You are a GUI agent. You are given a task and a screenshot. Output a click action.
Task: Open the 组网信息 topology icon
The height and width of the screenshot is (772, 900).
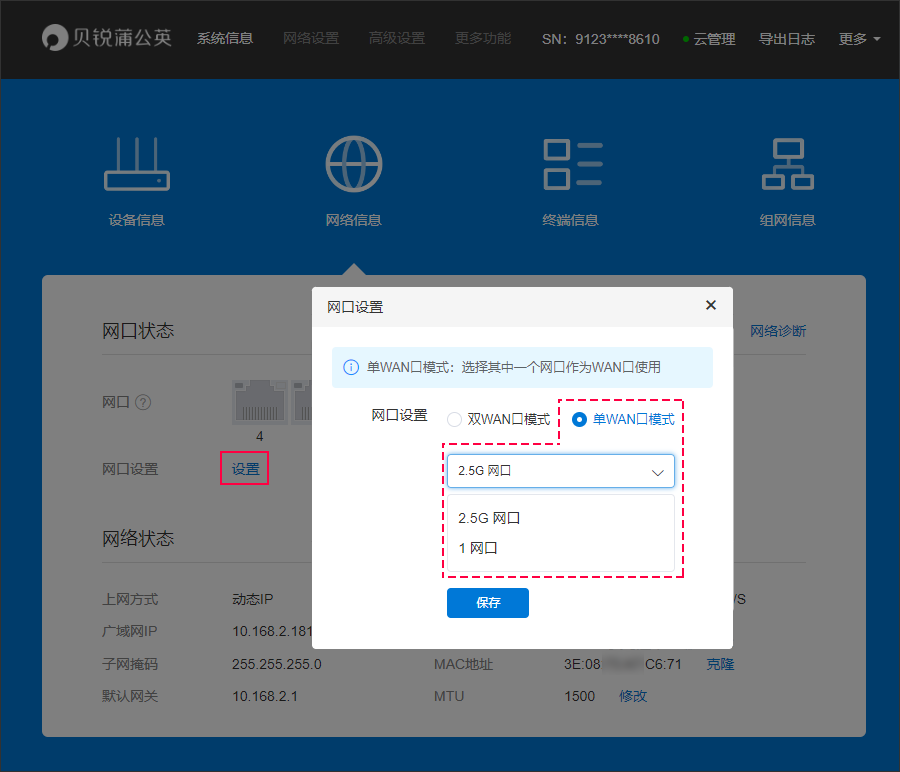coord(788,164)
